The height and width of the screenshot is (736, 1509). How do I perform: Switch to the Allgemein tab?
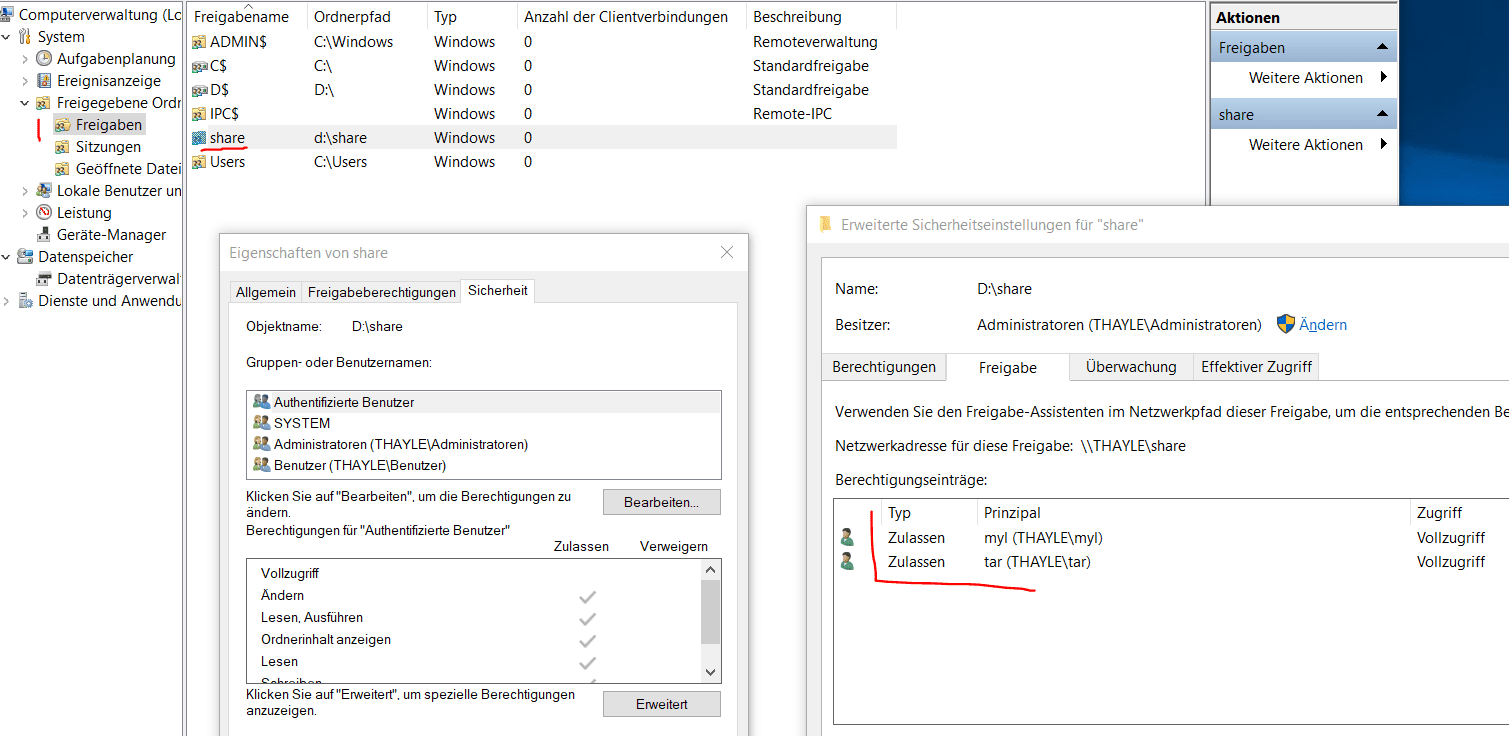[x=266, y=292]
